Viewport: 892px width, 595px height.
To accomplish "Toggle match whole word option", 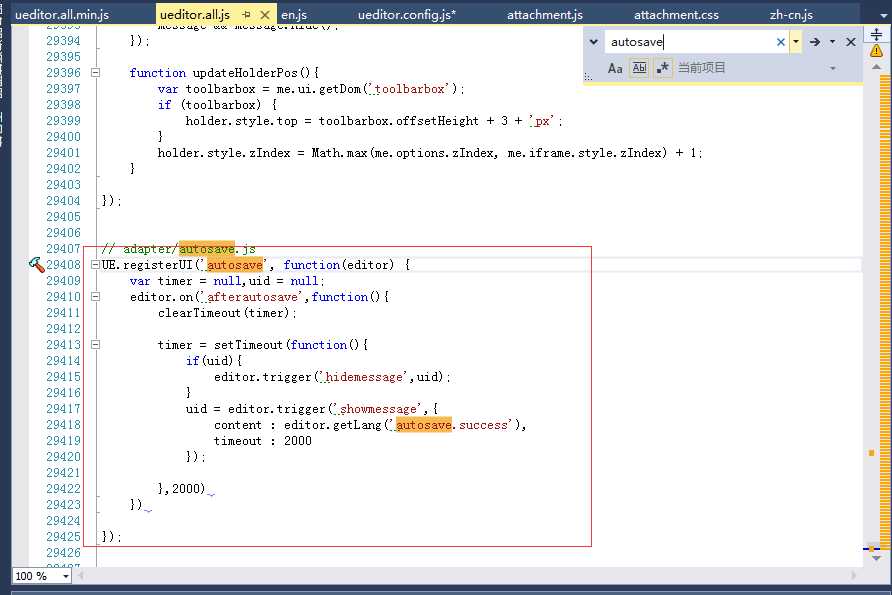I will 639,68.
